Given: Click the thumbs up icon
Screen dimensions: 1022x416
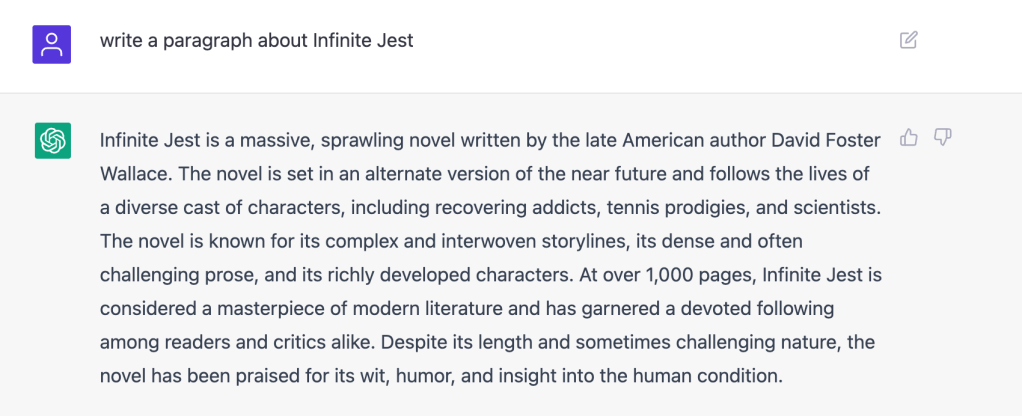Looking at the screenshot, I should coord(909,137).
